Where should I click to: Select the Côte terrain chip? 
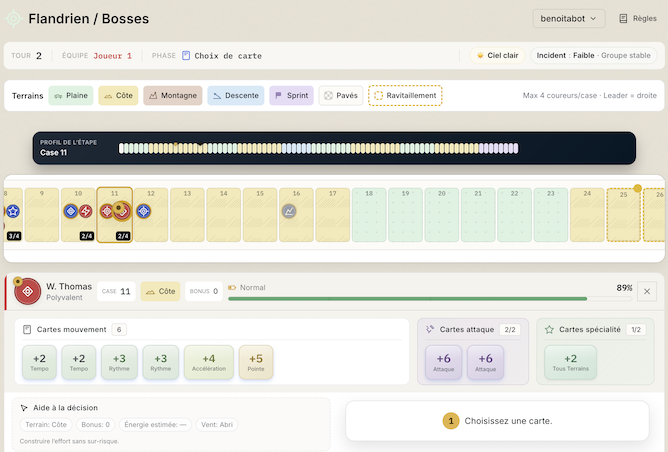pos(119,96)
